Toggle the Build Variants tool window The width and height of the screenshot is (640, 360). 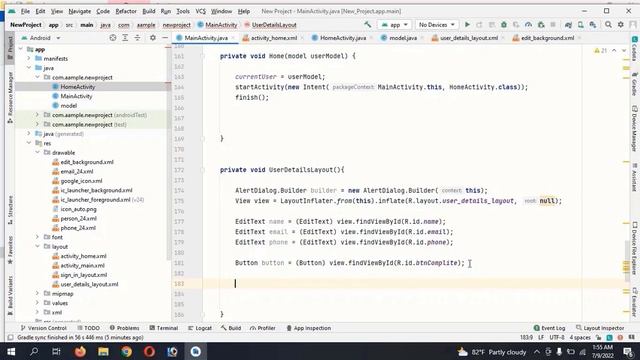[x=10, y=296]
